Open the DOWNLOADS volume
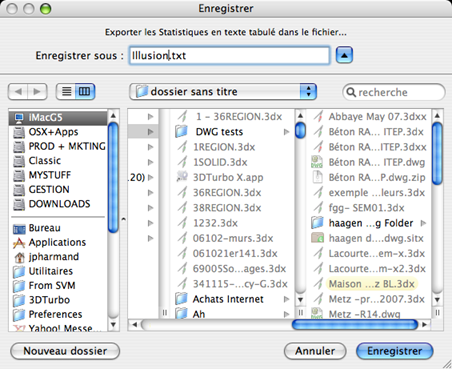 58,204
